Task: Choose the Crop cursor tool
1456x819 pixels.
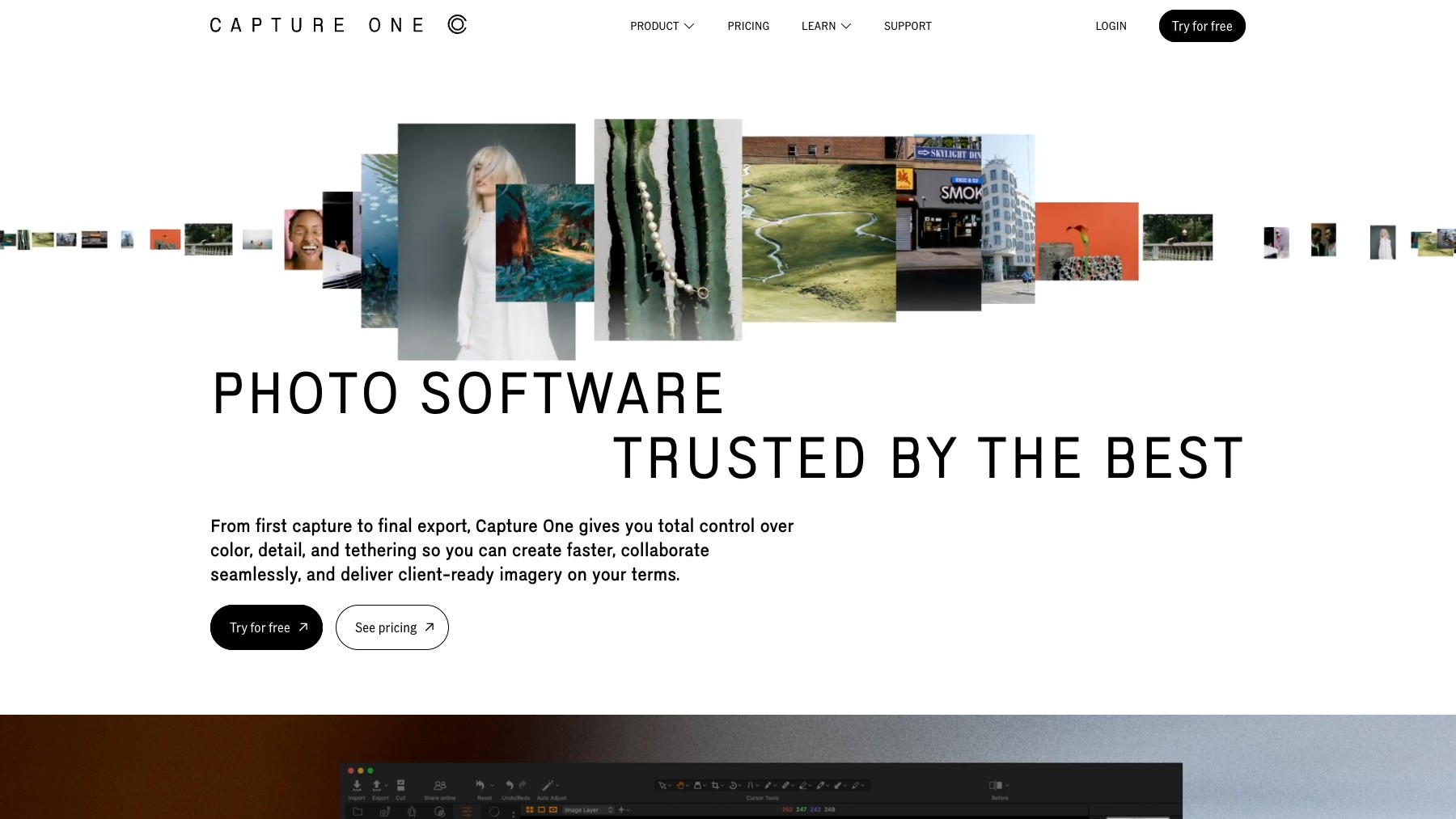Action: pyautogui.click(x=715, y=785)
